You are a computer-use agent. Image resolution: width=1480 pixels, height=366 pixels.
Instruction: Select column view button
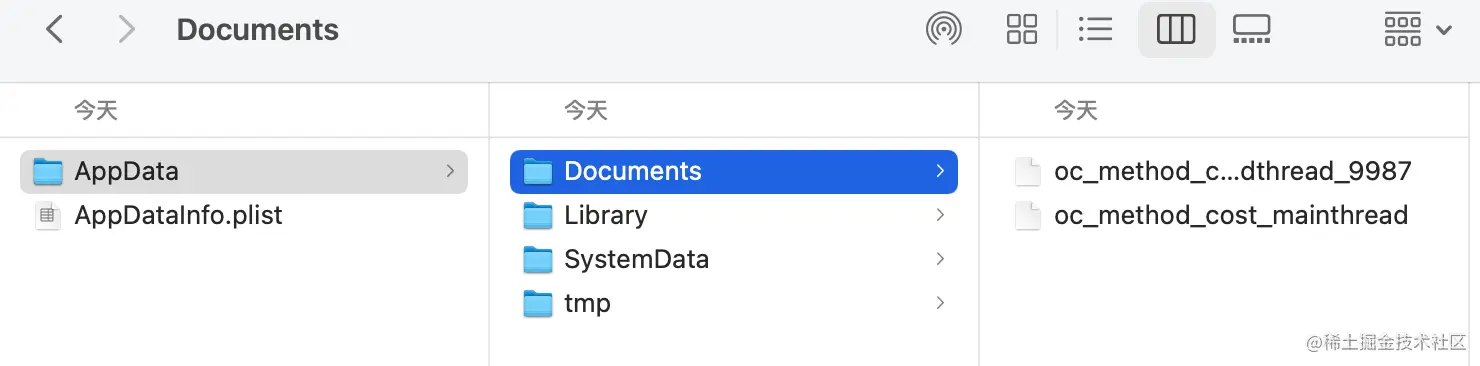[x=1176, y=29]
